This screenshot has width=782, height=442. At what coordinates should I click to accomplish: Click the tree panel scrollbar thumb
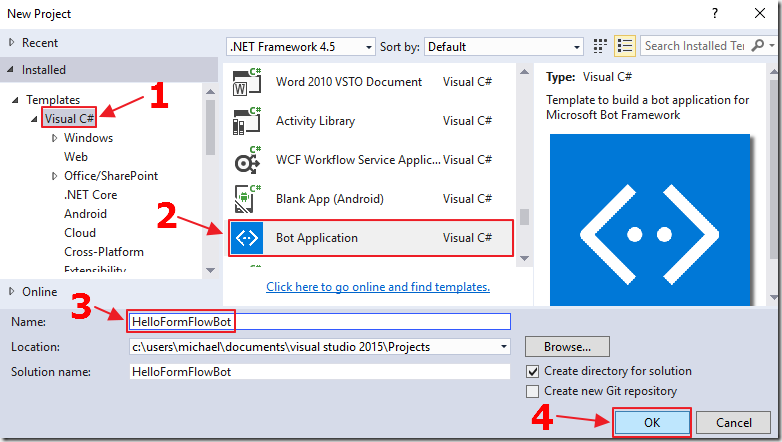click(210, 127)
